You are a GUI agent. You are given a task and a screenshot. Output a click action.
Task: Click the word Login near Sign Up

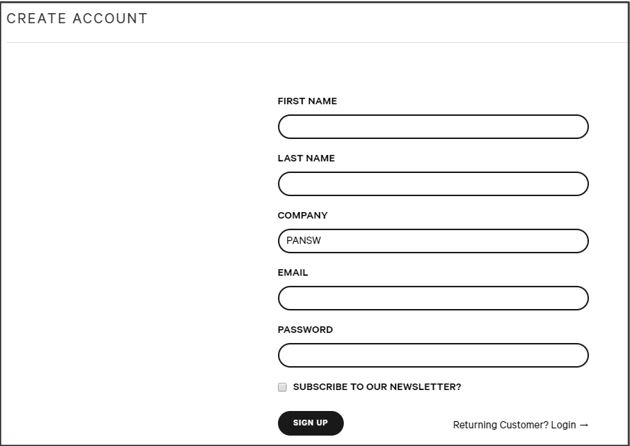coord(563,424)
